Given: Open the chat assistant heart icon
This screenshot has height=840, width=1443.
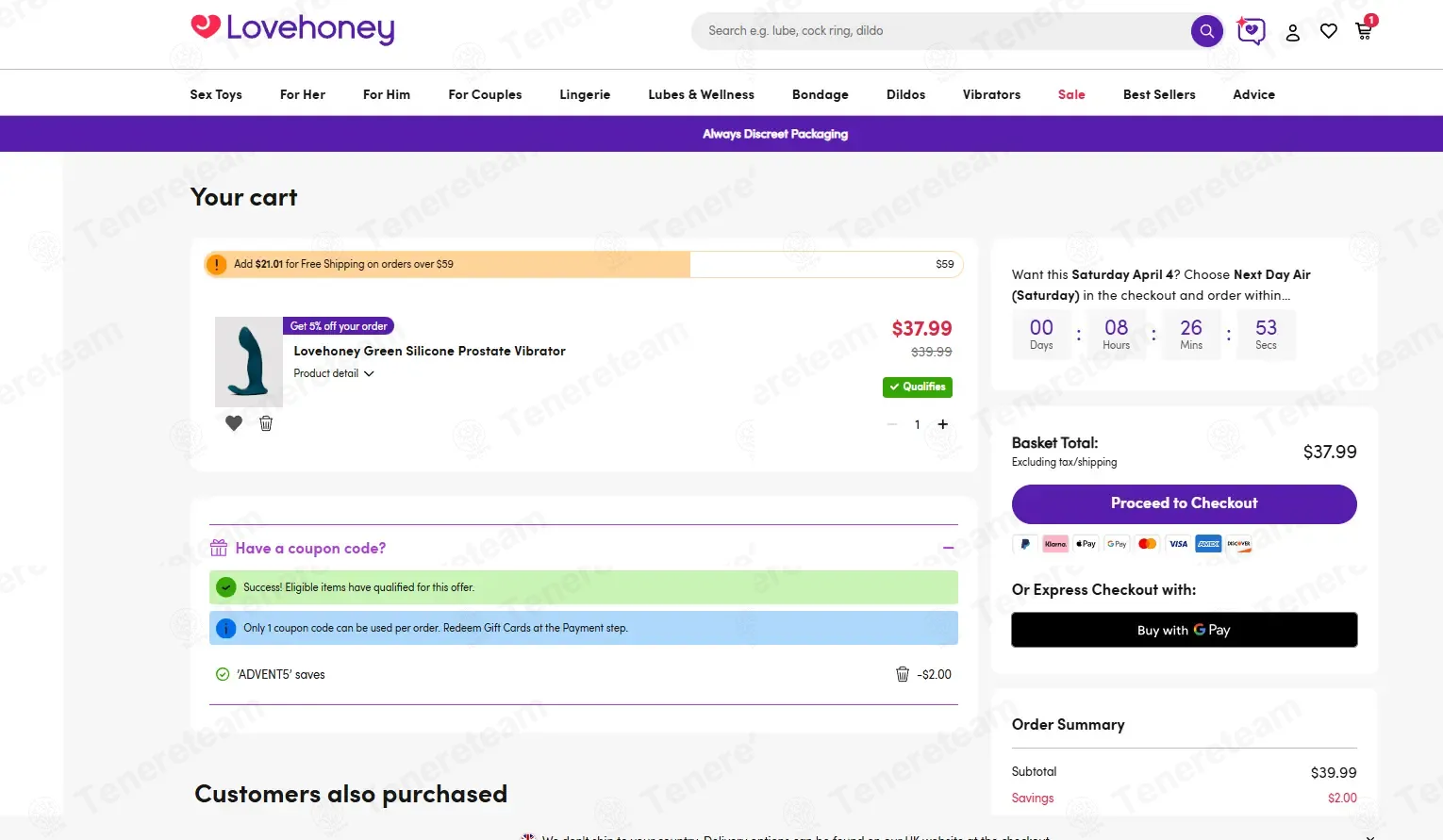Looking at the screenshot, I should coord(1251,31).
